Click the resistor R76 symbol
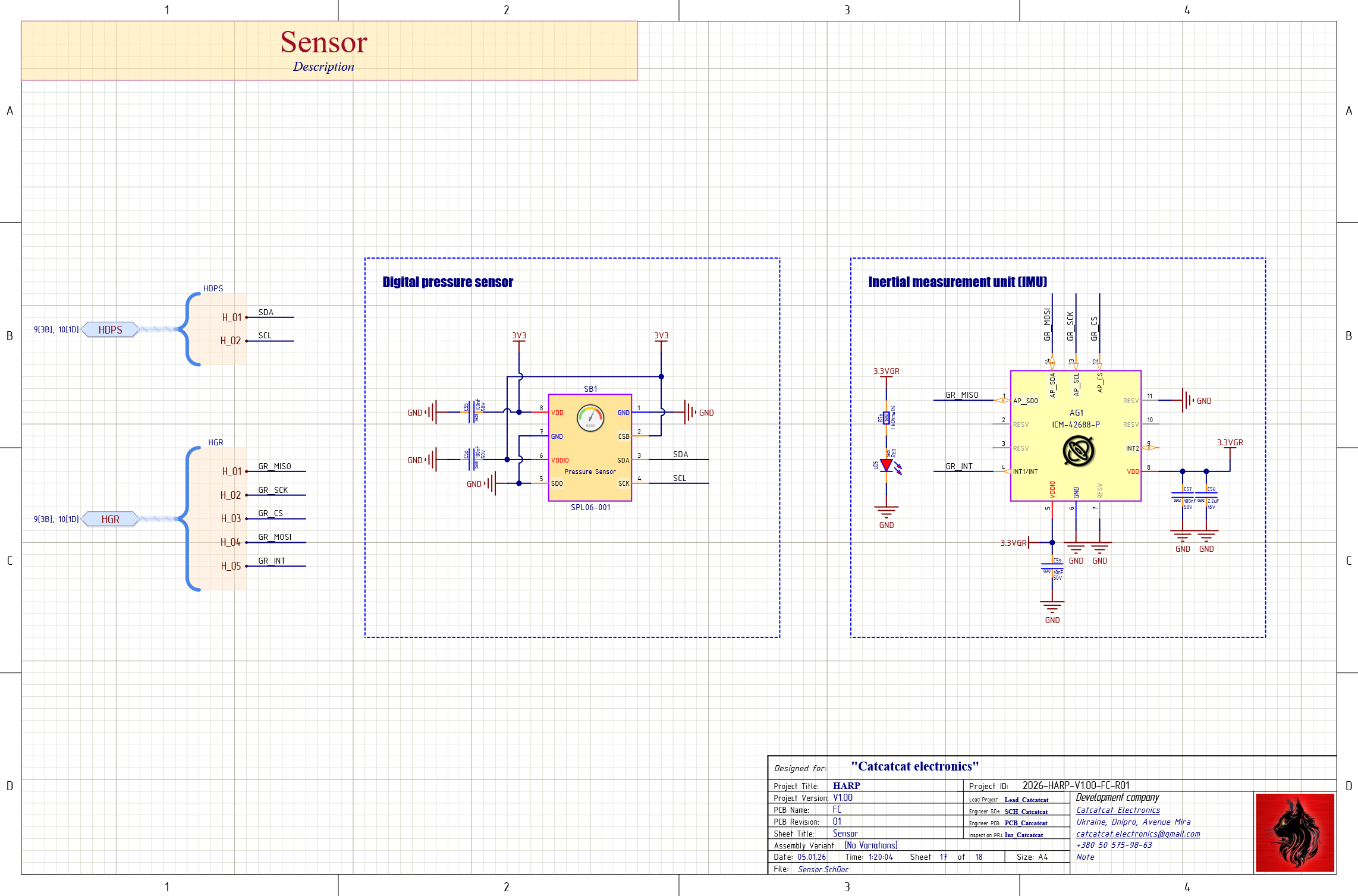Viewport: 1358px width, 896px height. coord(887,418)
